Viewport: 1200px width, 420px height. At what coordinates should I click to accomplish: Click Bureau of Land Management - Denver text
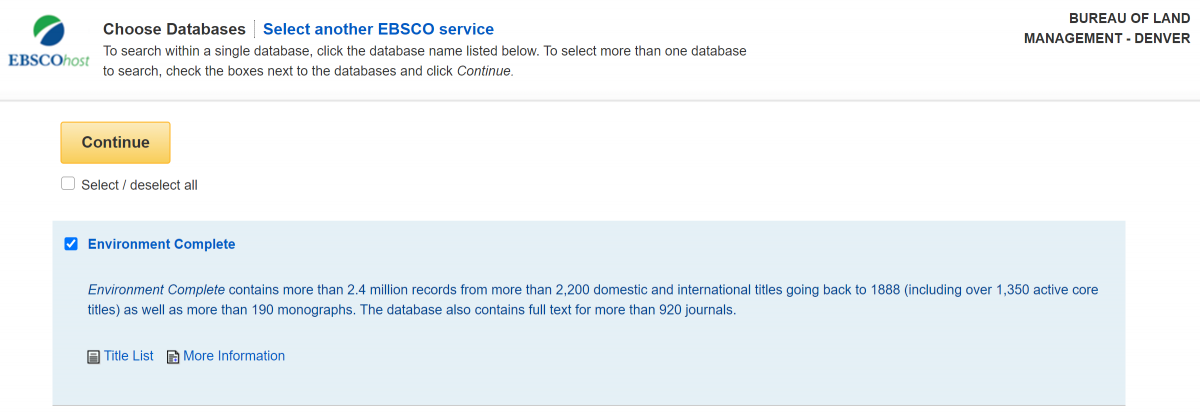click(1107, 28)
